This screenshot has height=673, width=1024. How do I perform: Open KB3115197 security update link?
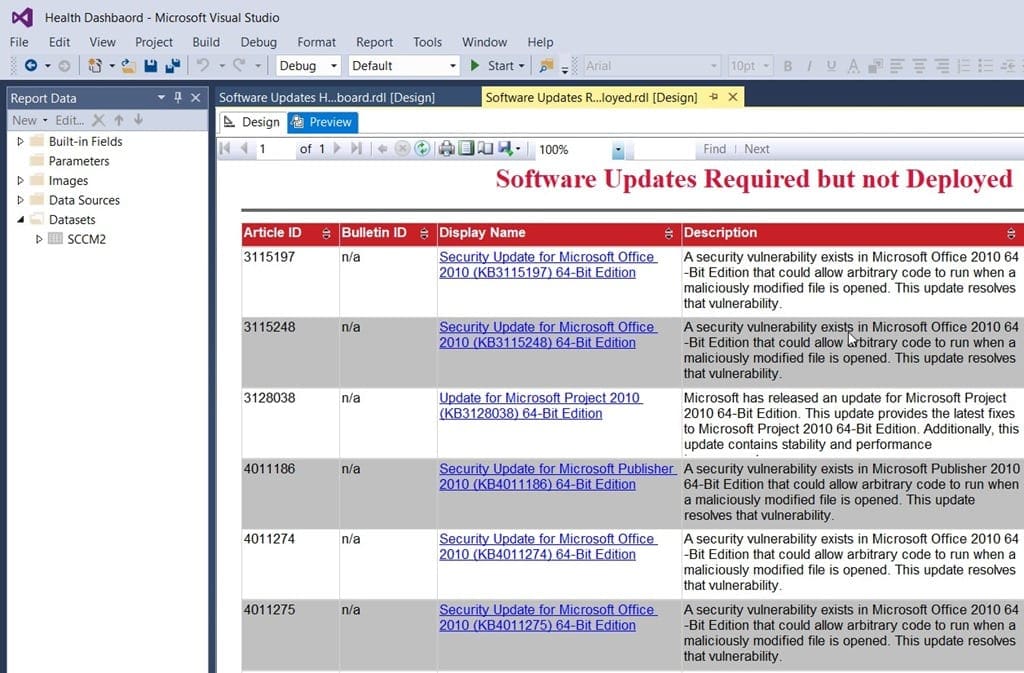pos(548,264)
